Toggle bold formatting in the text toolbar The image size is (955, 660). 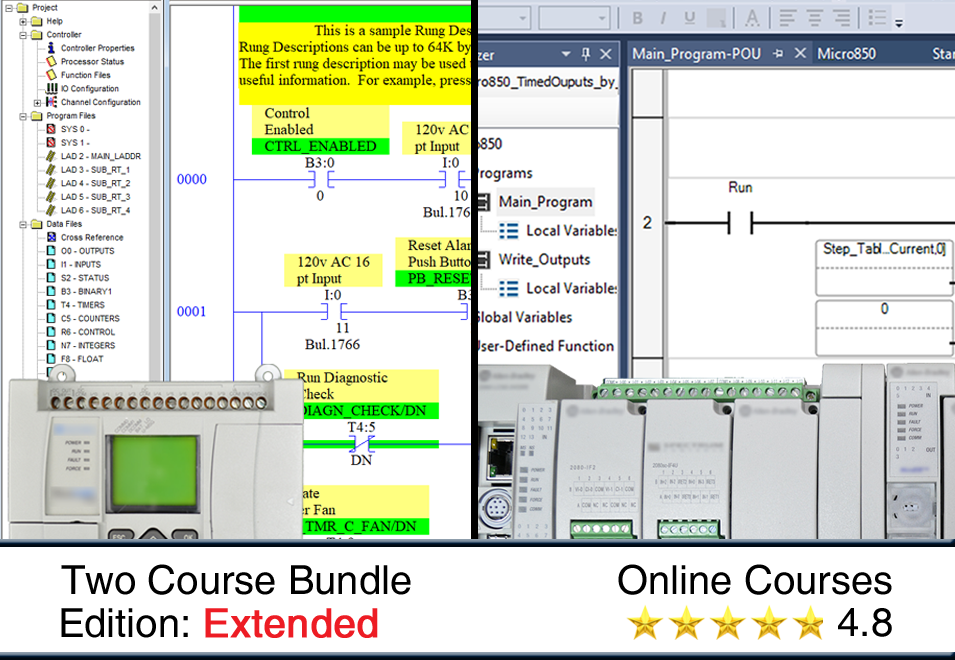coord(637,18)
